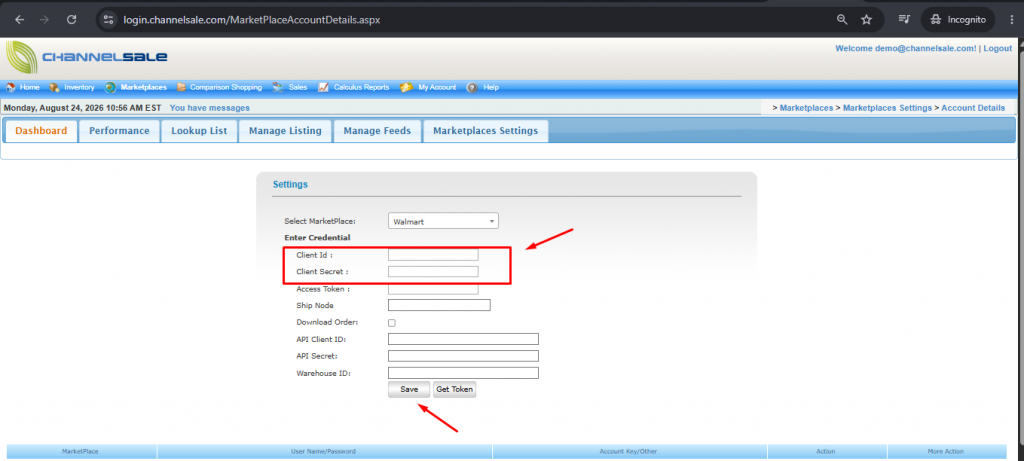Viewport: 1024px width, 461px height.
Task: Open the Calculus Reports menu
Action: coord(361,87)
